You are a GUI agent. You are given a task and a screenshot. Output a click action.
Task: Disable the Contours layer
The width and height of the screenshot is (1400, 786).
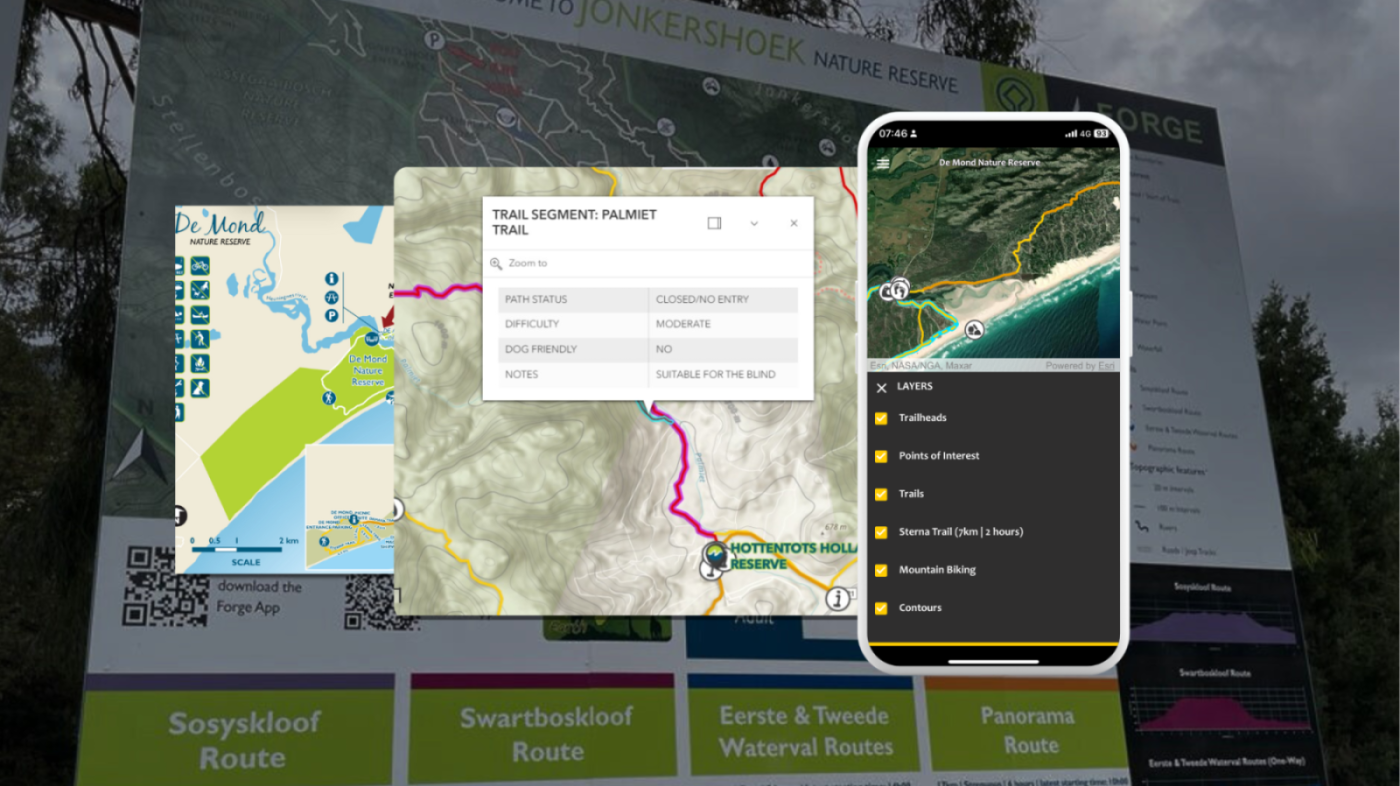click(881, 607)
